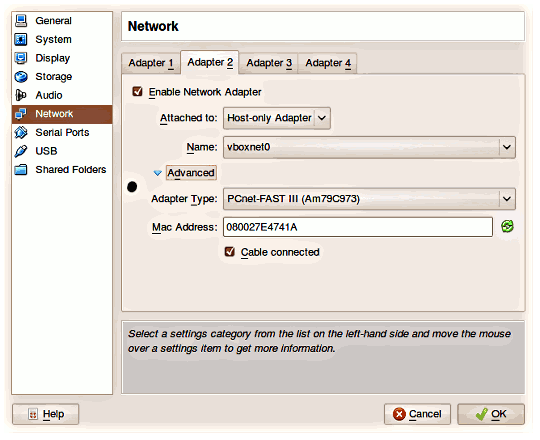Expand the vboxnet0 Name dropdown
This screenshot has width=540, height=440.
click(x=369, y=147)
